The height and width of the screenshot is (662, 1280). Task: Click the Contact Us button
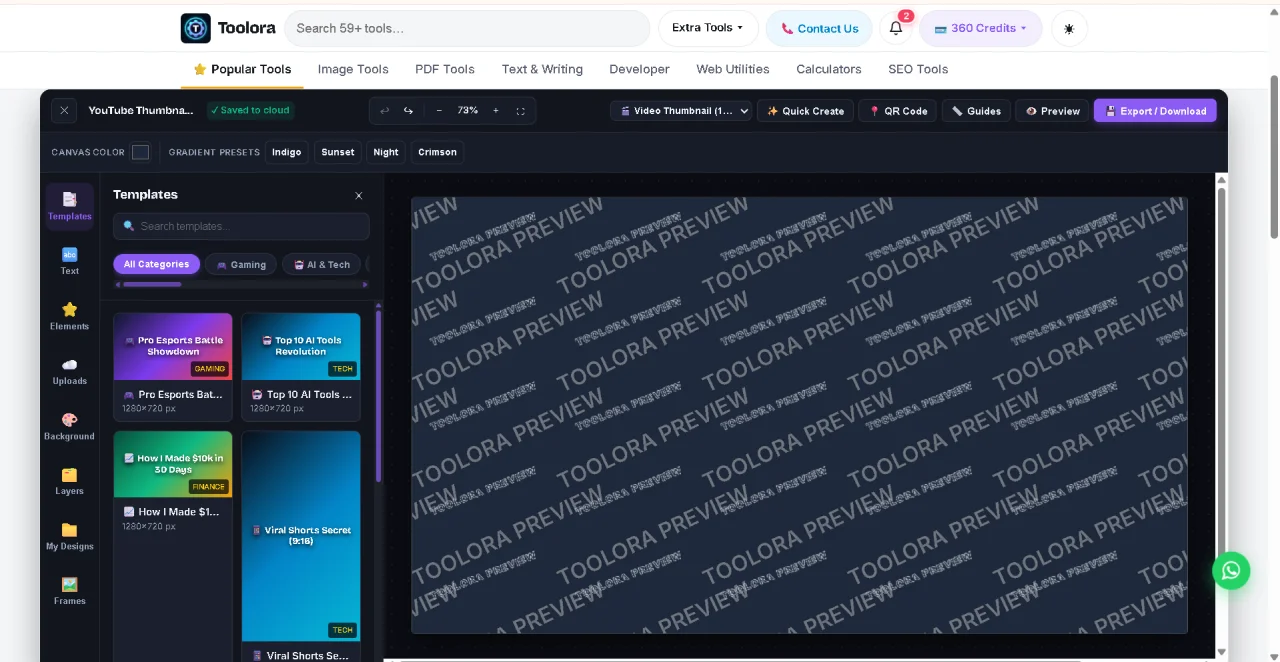pos(819,28)
